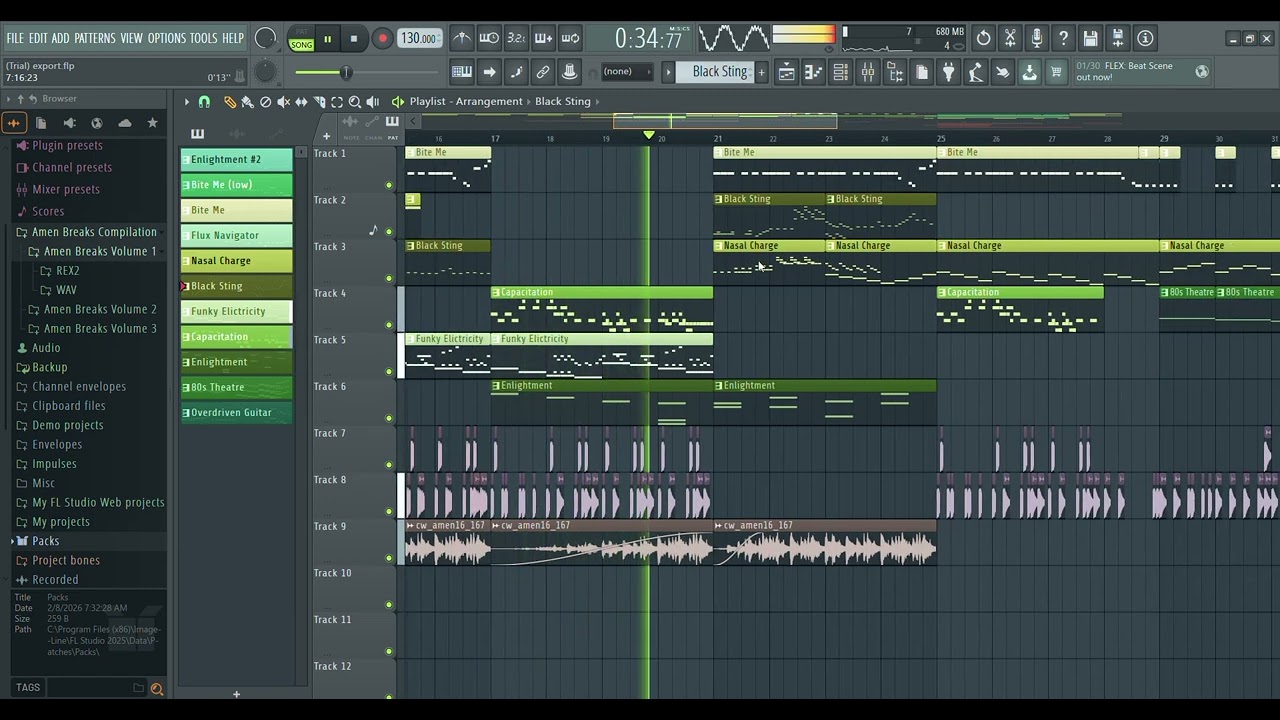Pause playback with the pause button
Screen dimensions: 1280x720
327,39
